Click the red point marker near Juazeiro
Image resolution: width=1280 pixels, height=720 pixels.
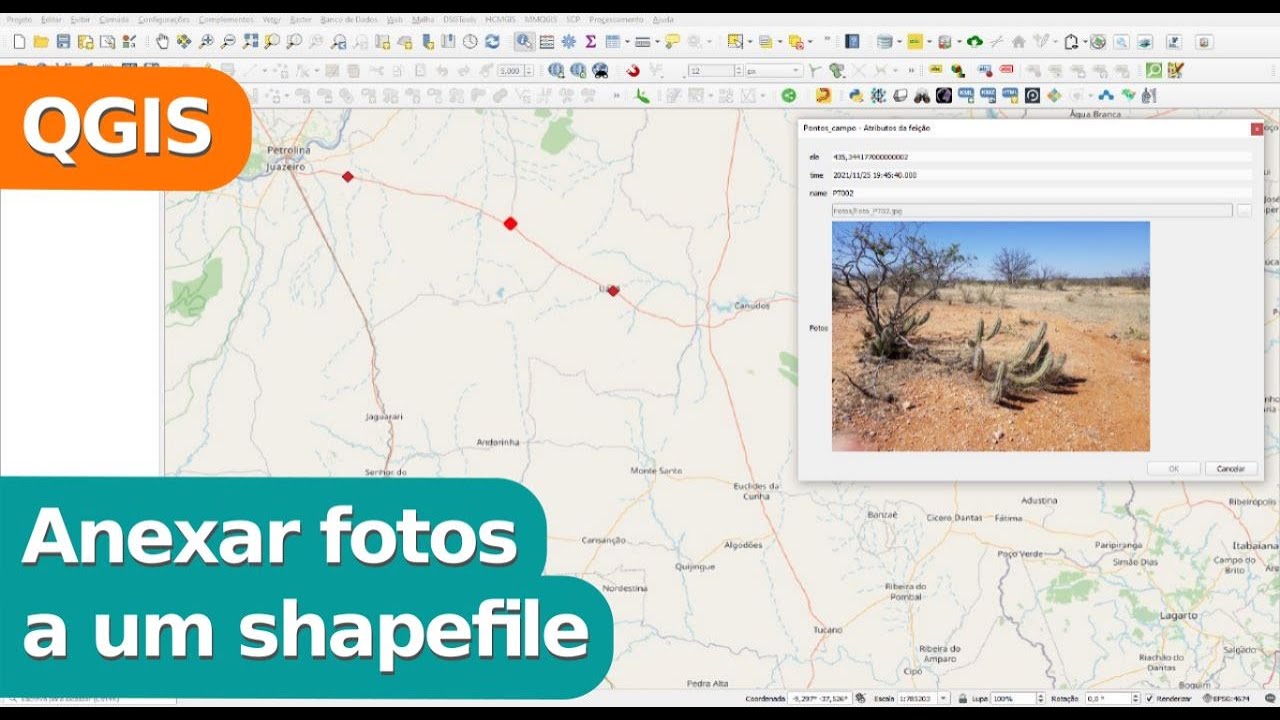(x=348, y=176)
